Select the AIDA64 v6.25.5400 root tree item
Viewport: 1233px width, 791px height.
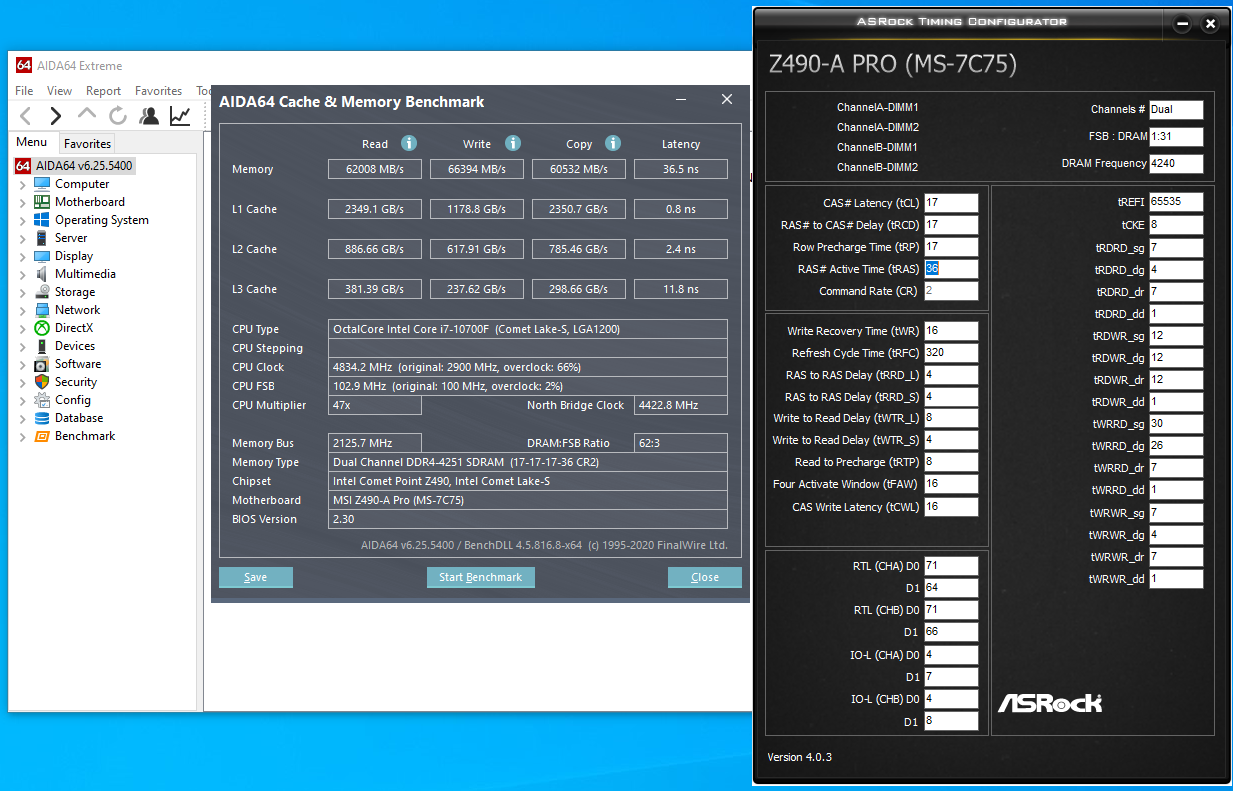tap(74, 166)
